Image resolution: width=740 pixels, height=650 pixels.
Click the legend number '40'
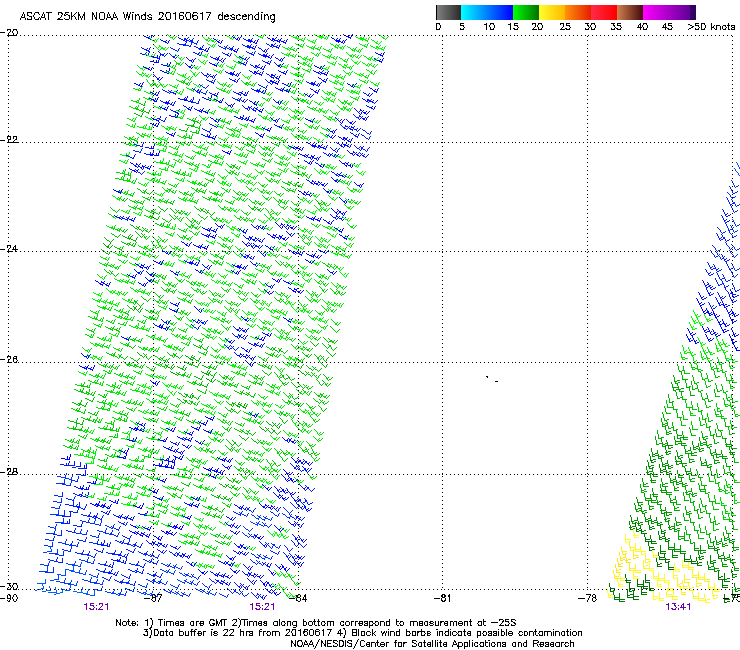pyautogui.click(x=642, y=27)
